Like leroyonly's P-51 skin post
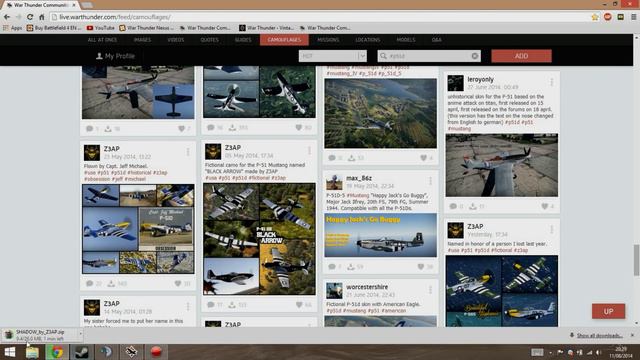This screenshot has width=640, height=360. (x=544, y=206)
